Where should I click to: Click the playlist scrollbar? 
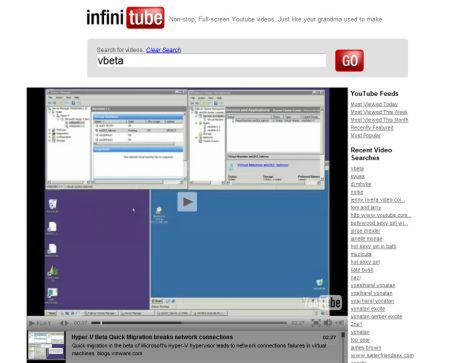pos(343,347)
